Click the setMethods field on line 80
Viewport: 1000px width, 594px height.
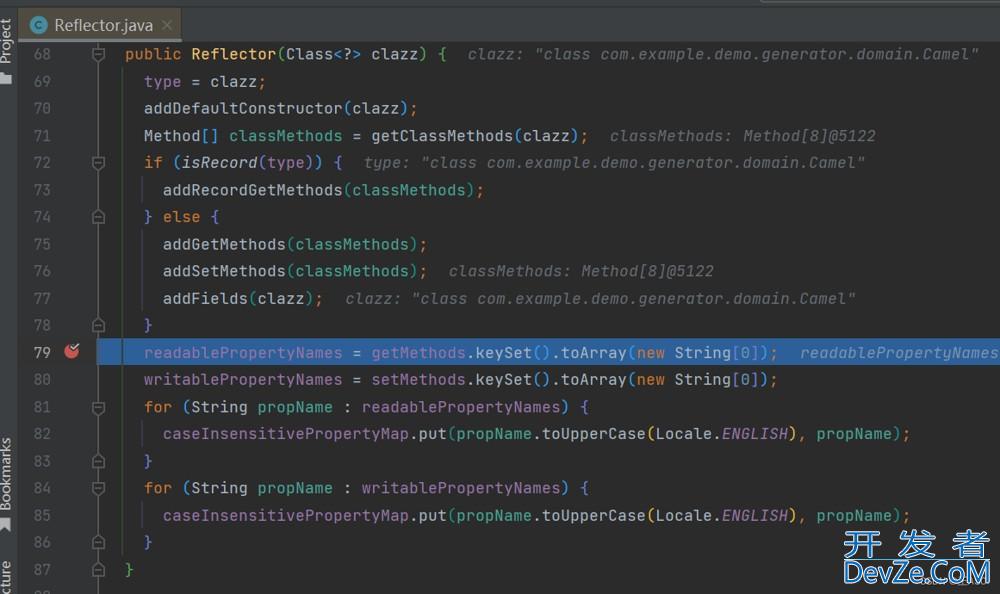pyautogui.click(x=418, y=380)
